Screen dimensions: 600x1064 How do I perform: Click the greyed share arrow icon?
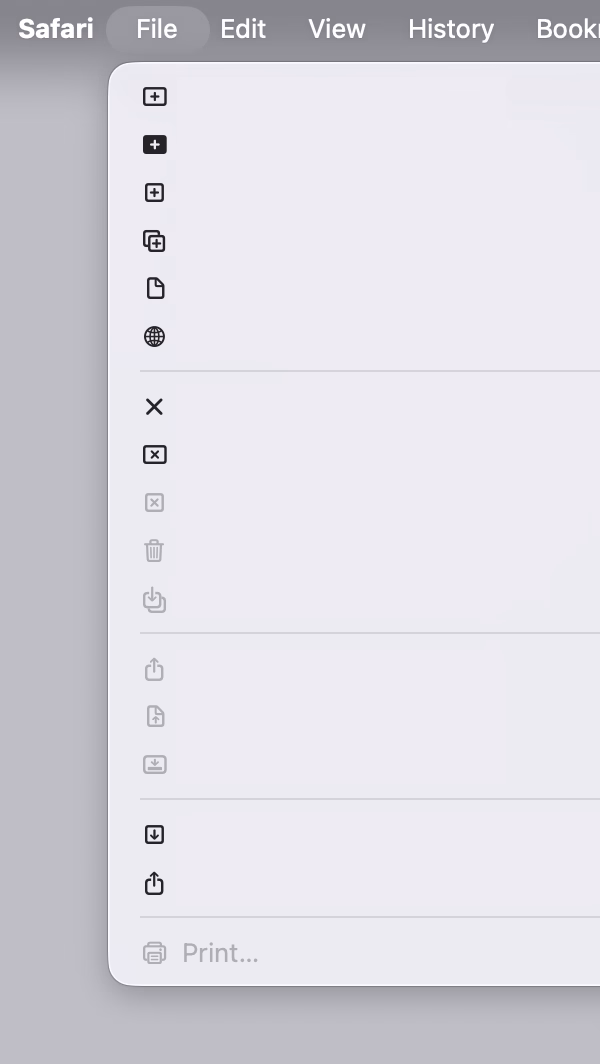point(155,669)
